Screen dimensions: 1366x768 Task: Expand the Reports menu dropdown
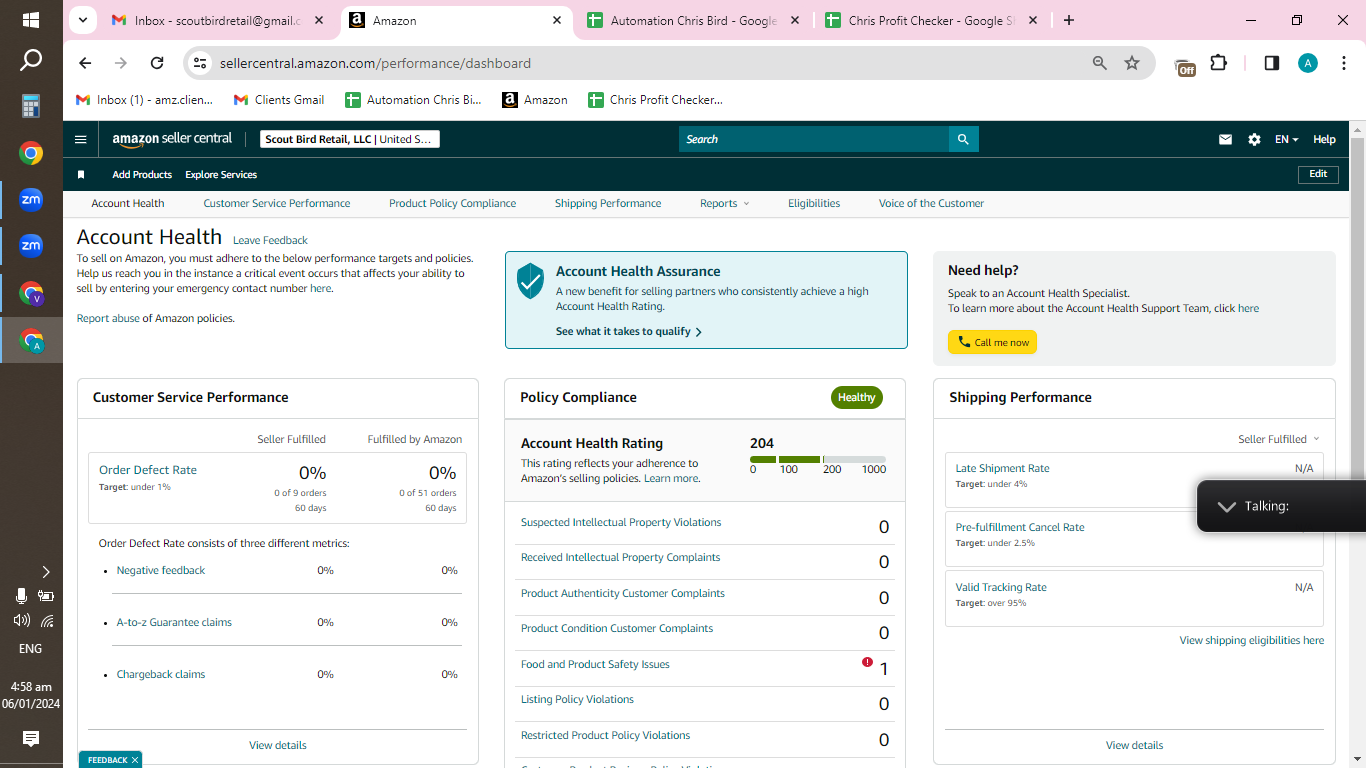coord(724,203)
